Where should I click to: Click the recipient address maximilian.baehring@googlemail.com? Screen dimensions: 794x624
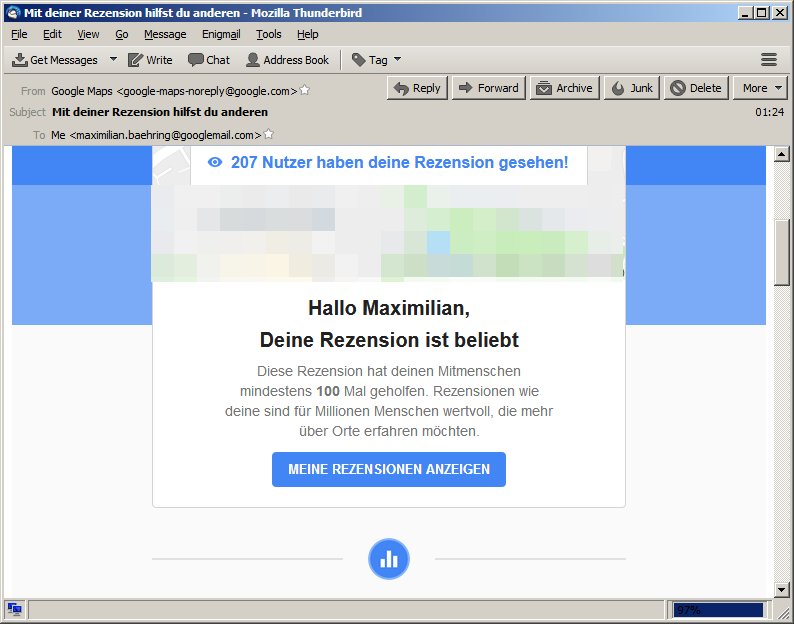(x=166, y=135)
